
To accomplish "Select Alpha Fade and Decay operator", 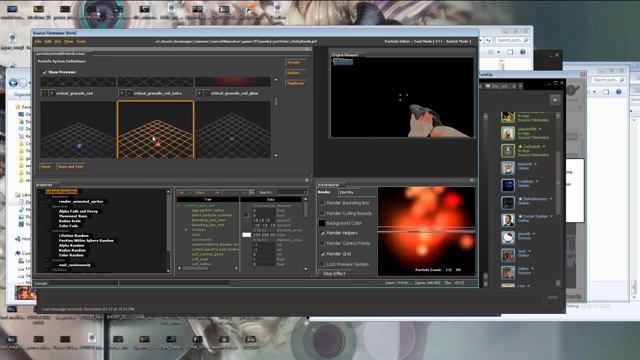I will click(78, 211).
